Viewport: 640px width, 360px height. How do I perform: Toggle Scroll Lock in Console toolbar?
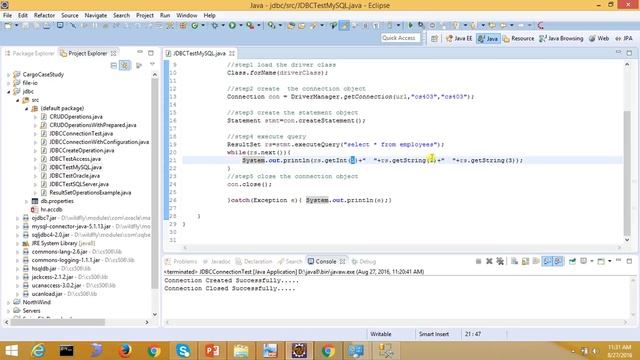pyautogui.click(x=525, y=261)
